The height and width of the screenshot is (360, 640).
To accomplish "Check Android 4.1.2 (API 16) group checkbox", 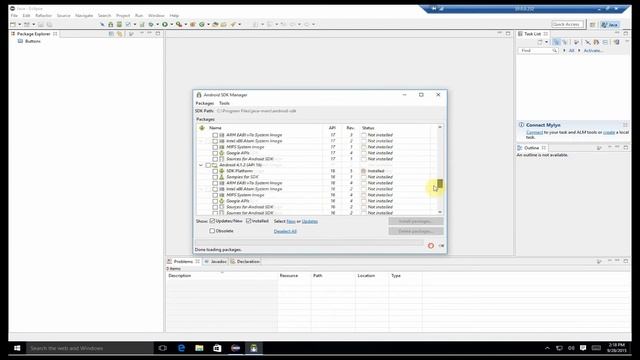I will 208,165.
